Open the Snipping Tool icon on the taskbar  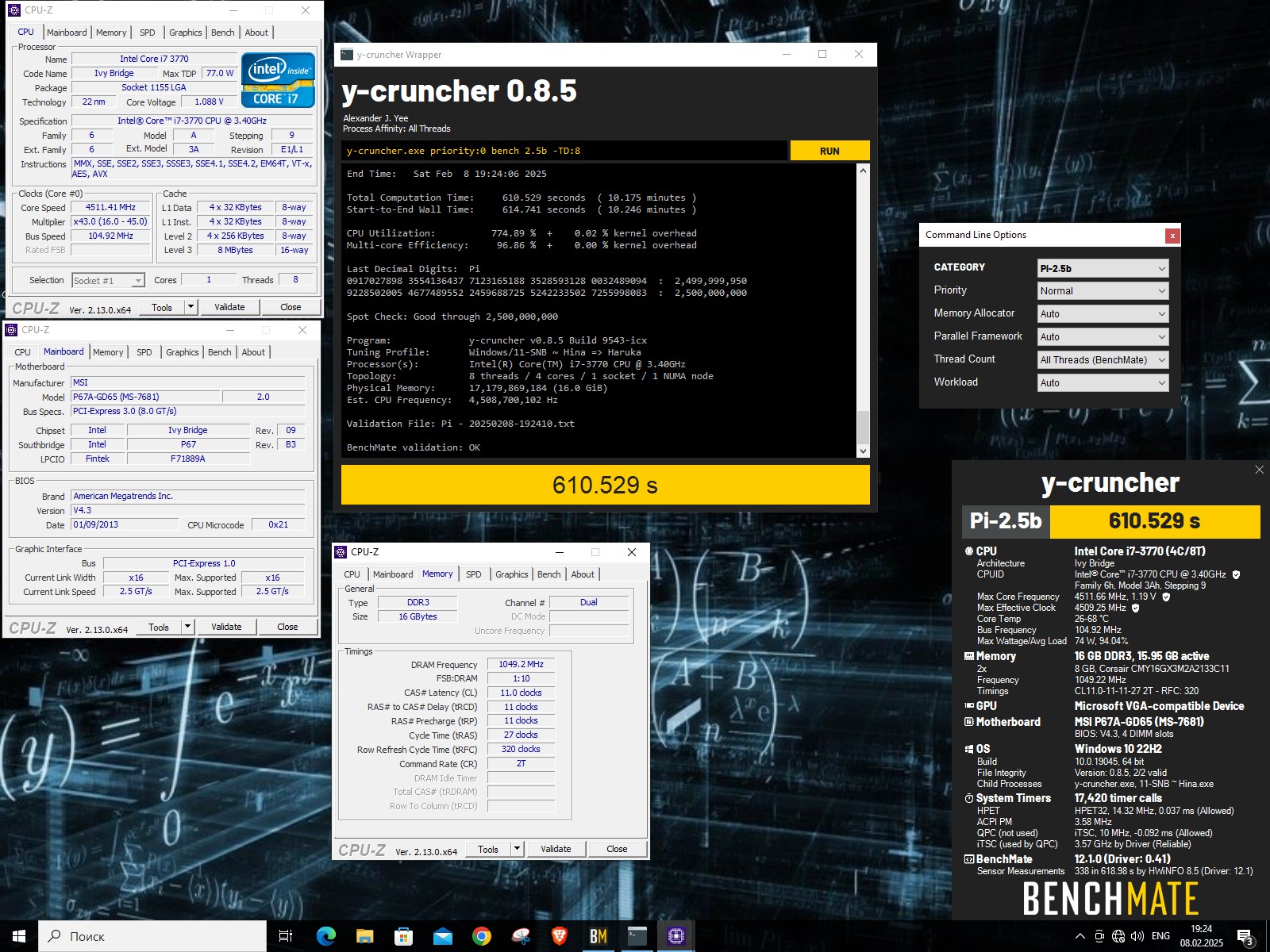520,936
